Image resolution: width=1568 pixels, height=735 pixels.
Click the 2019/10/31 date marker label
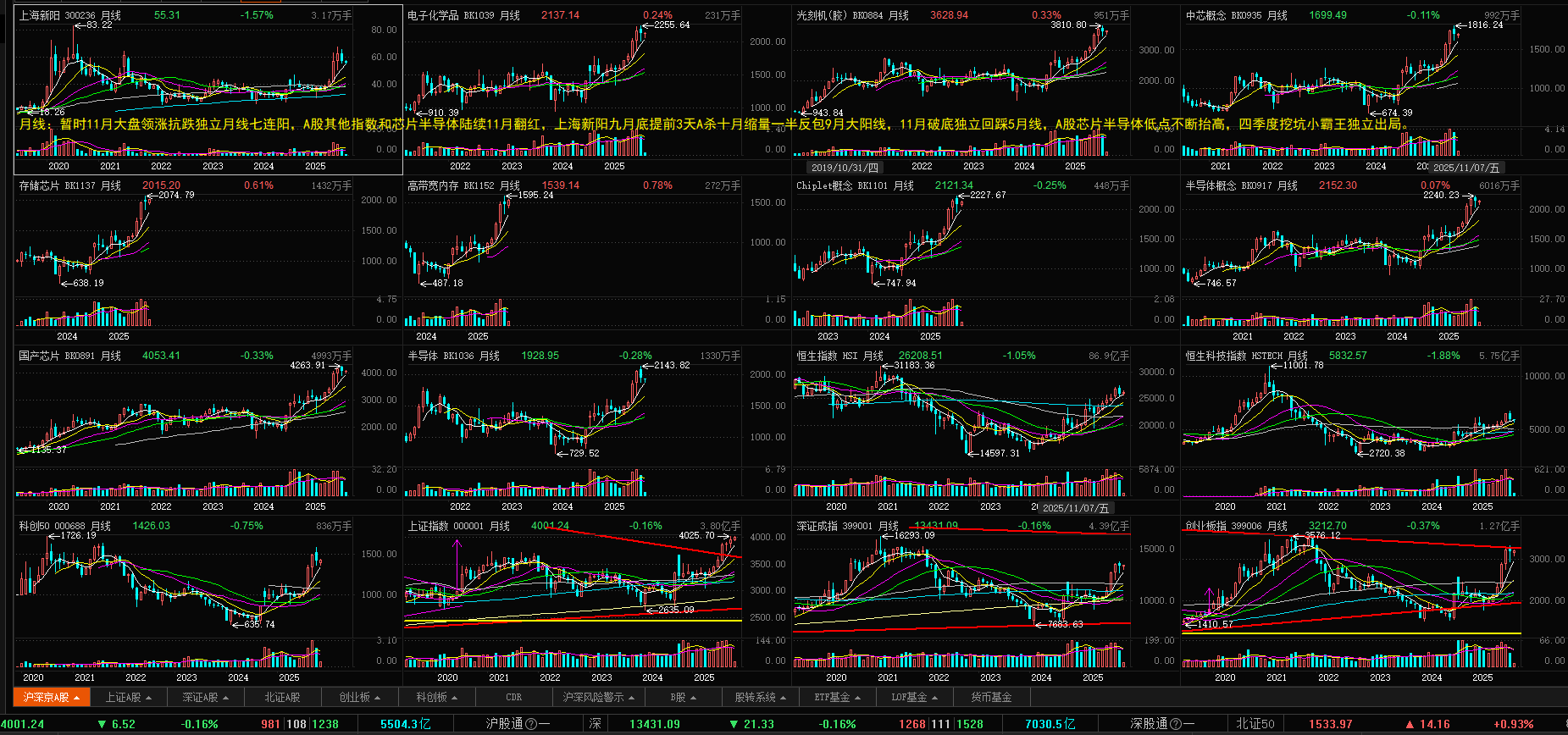pos(845,168)
